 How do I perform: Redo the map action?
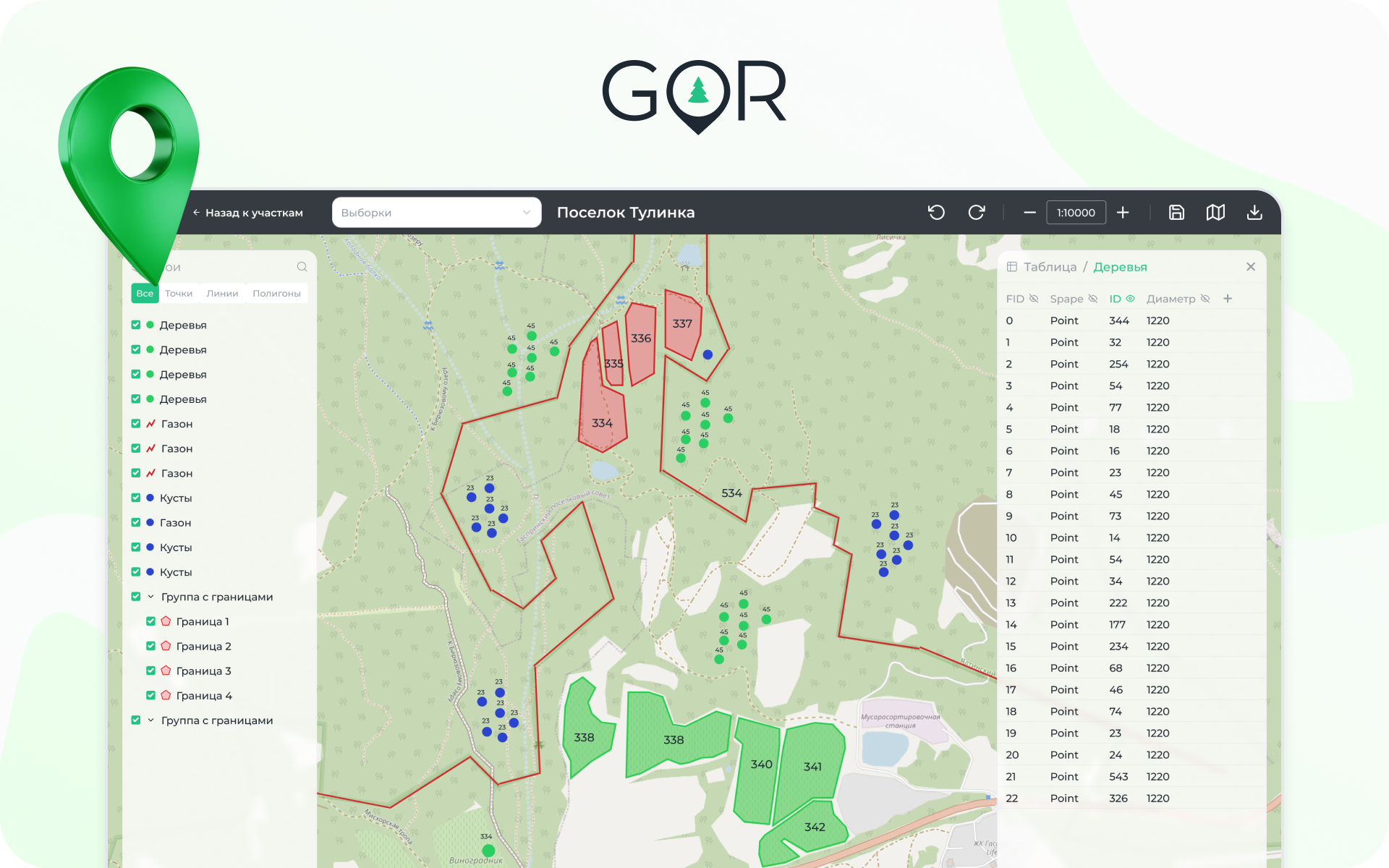977,213
